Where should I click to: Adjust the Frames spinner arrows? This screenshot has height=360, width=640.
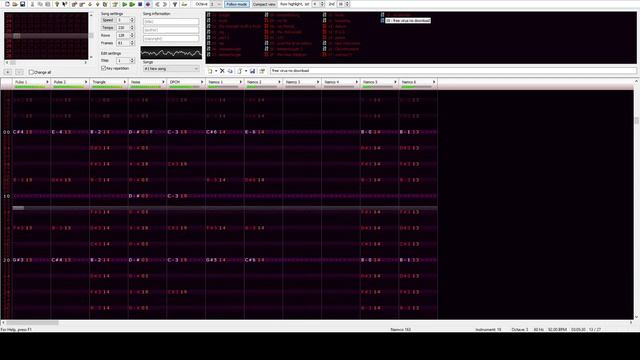pos(132,43)
